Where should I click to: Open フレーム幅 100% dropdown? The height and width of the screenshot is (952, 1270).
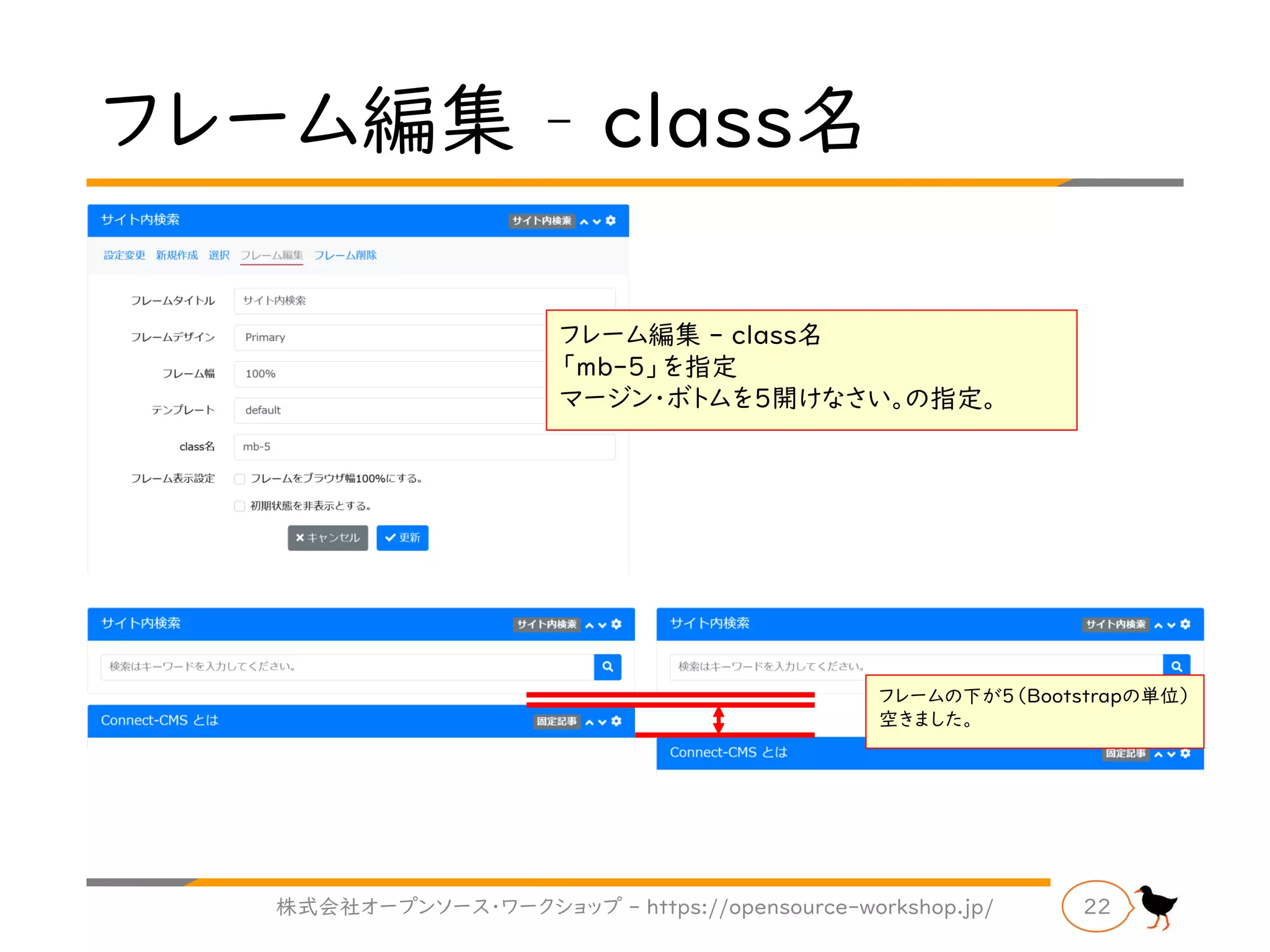coord(390,374)
